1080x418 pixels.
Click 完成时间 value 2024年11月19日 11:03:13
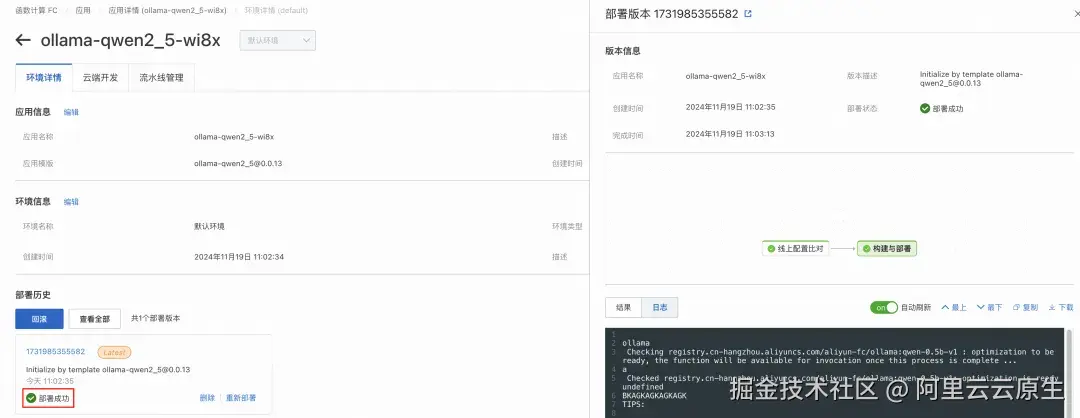tap(730, 134)
